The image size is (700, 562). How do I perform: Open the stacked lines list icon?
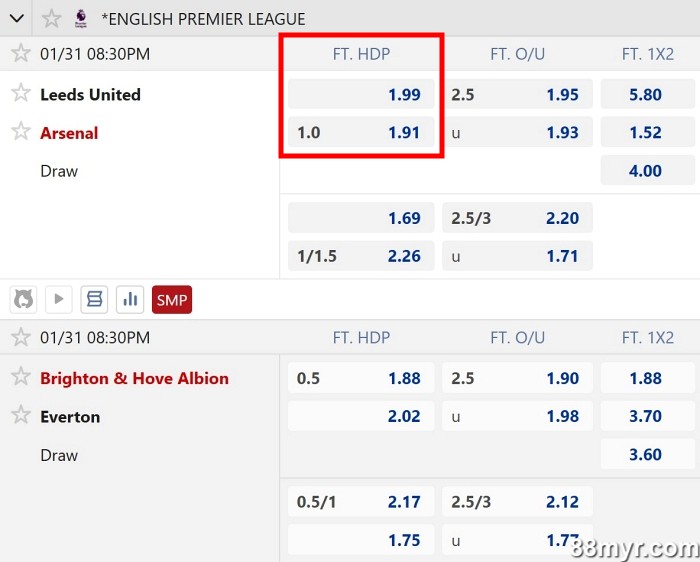[x=94, y=298]
